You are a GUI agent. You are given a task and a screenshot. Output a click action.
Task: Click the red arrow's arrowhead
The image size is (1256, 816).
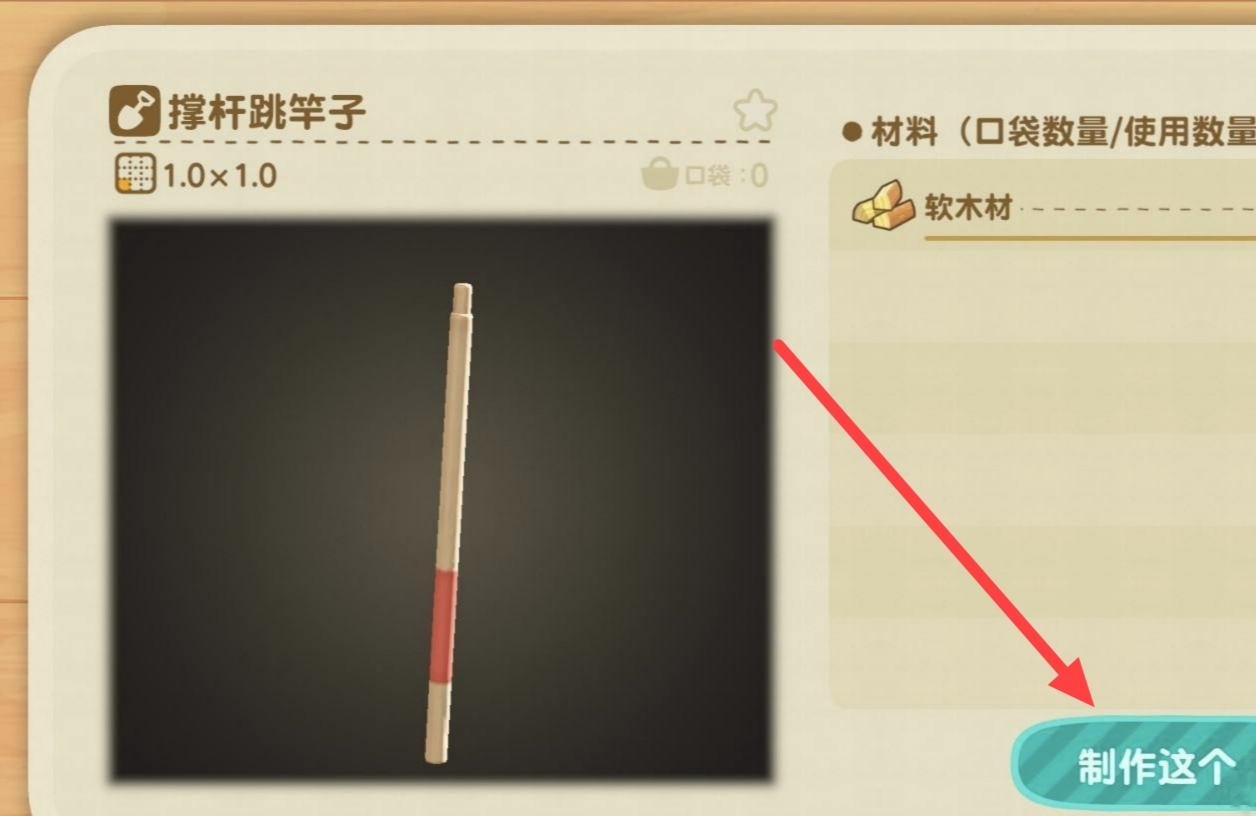(1075, 685)
